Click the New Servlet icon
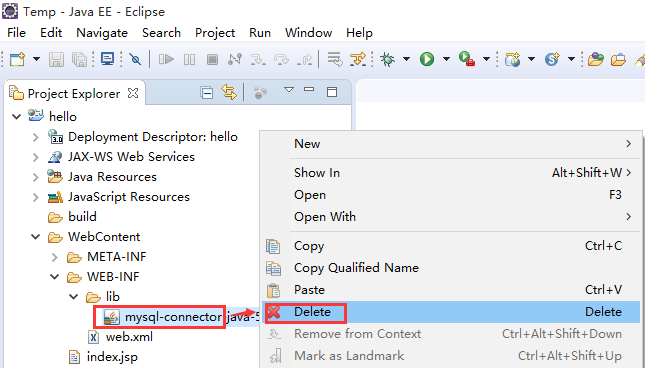The image size is (645, 368). point(552,60)
